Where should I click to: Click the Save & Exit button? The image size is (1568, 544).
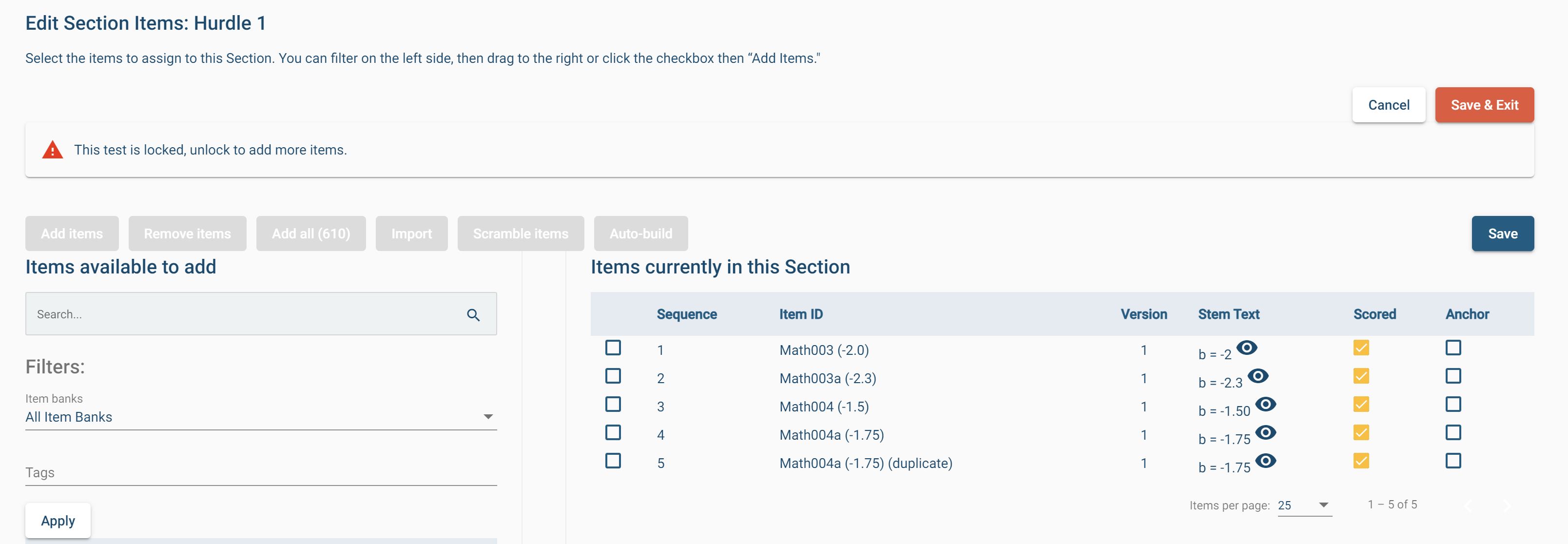1484,105
